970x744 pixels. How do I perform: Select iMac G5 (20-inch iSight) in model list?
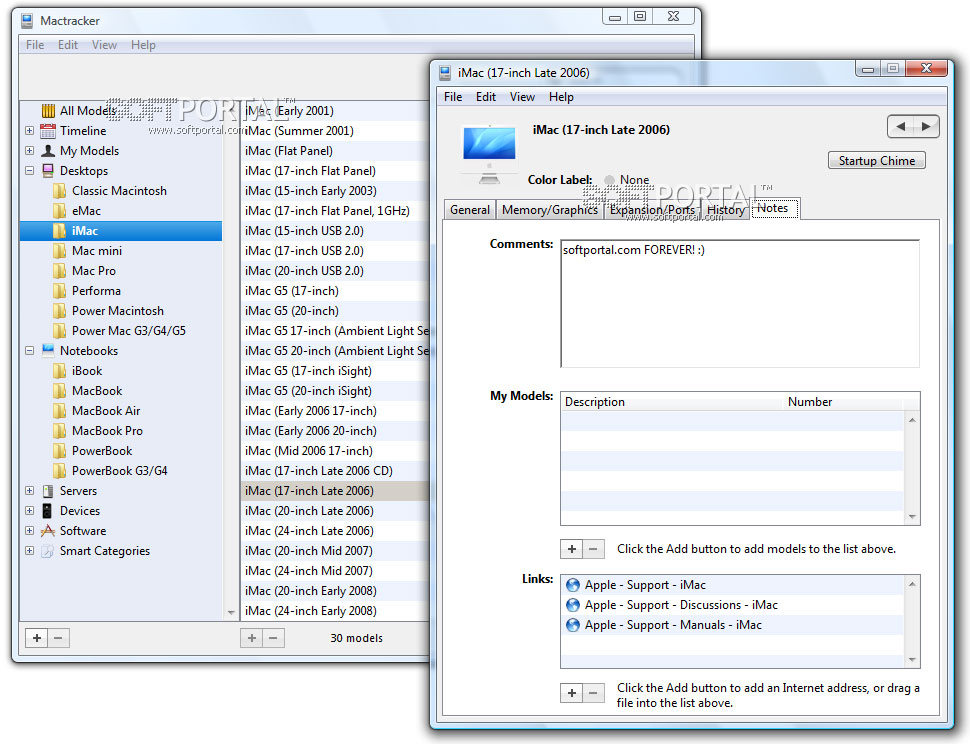point(334,391)
